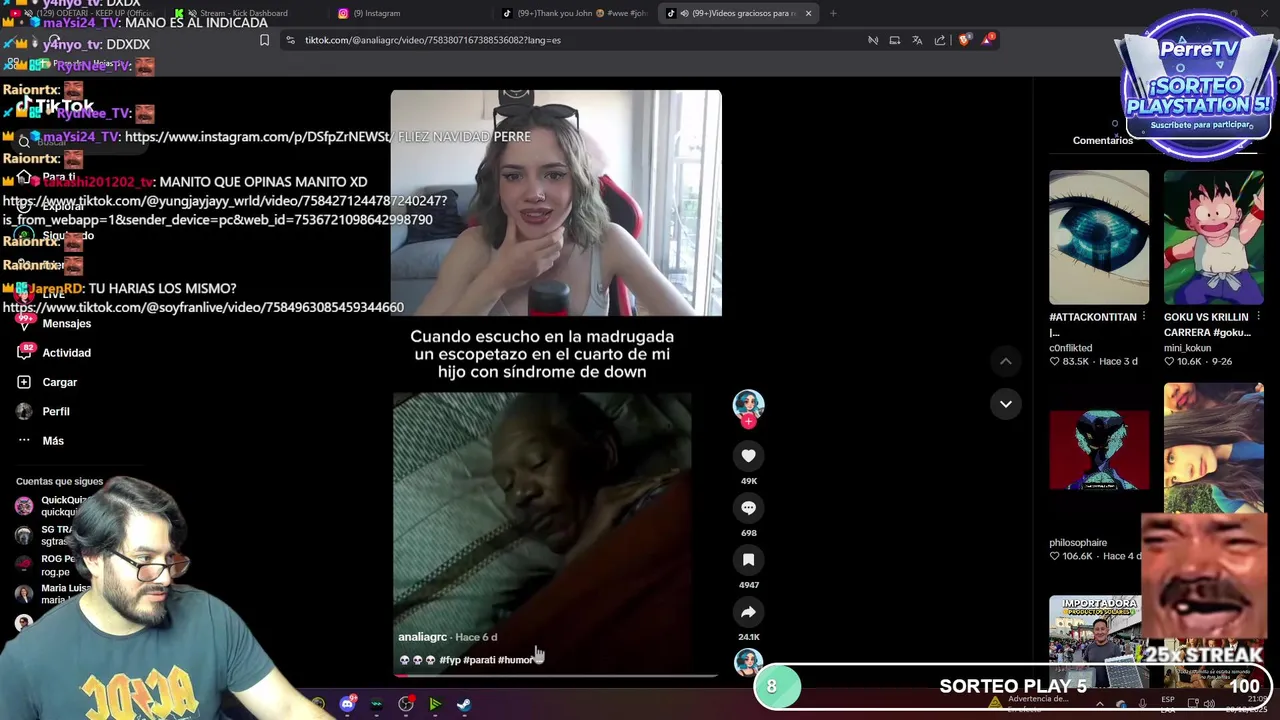The height and width of the screenshot is (720, 1280).
Task: Open analiagrc creator avatar beside video
Action: (748, 404)
